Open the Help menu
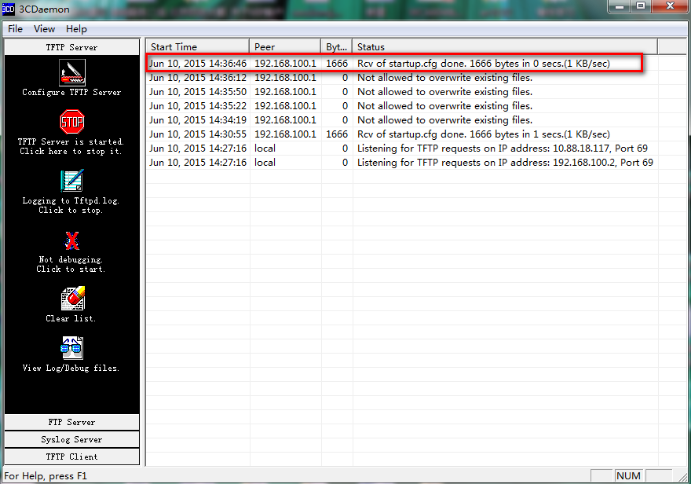 click(x=76, y=29)
